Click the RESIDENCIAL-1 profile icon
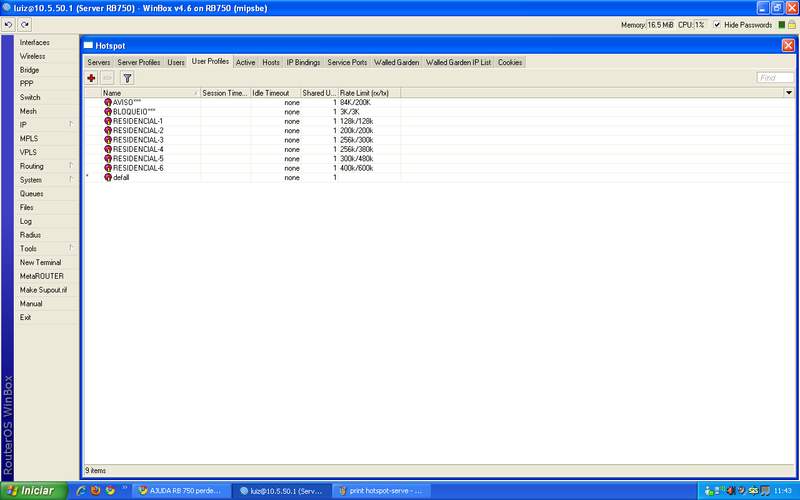 [108, 121]
